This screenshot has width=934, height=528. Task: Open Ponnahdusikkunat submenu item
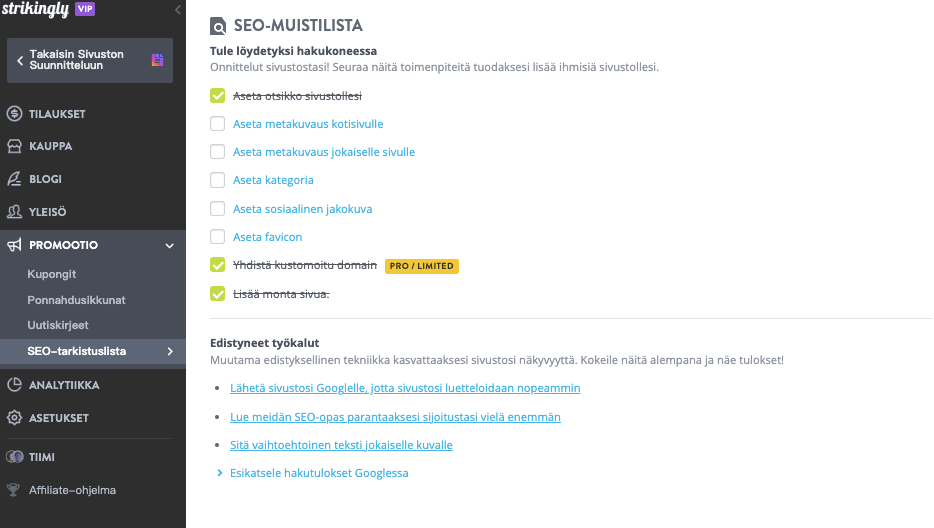tap(76, 300)
